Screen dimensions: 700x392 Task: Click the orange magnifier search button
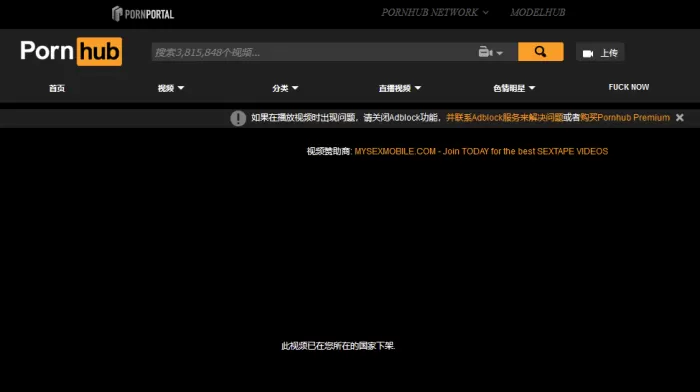[540, 52]
